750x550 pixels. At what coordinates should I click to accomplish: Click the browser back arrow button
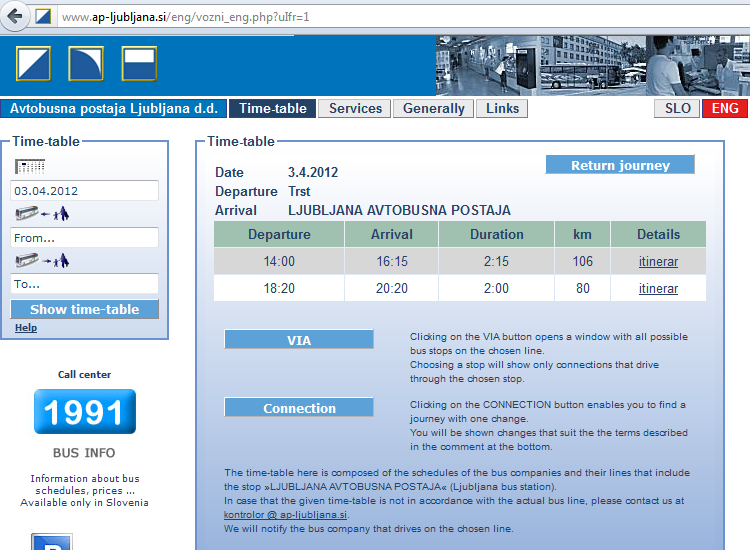[x=16, y=16]
